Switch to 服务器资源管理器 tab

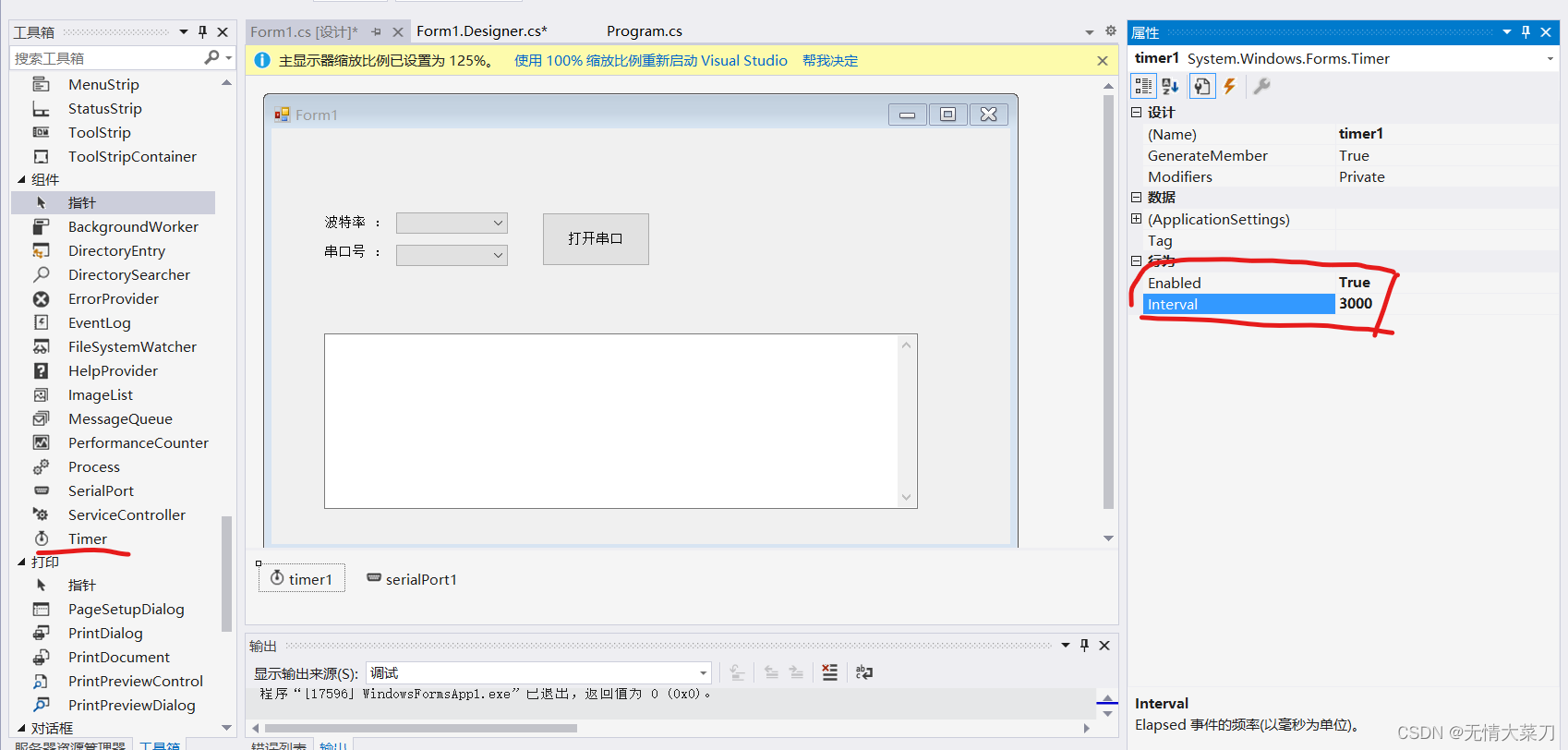pos(70,744)
